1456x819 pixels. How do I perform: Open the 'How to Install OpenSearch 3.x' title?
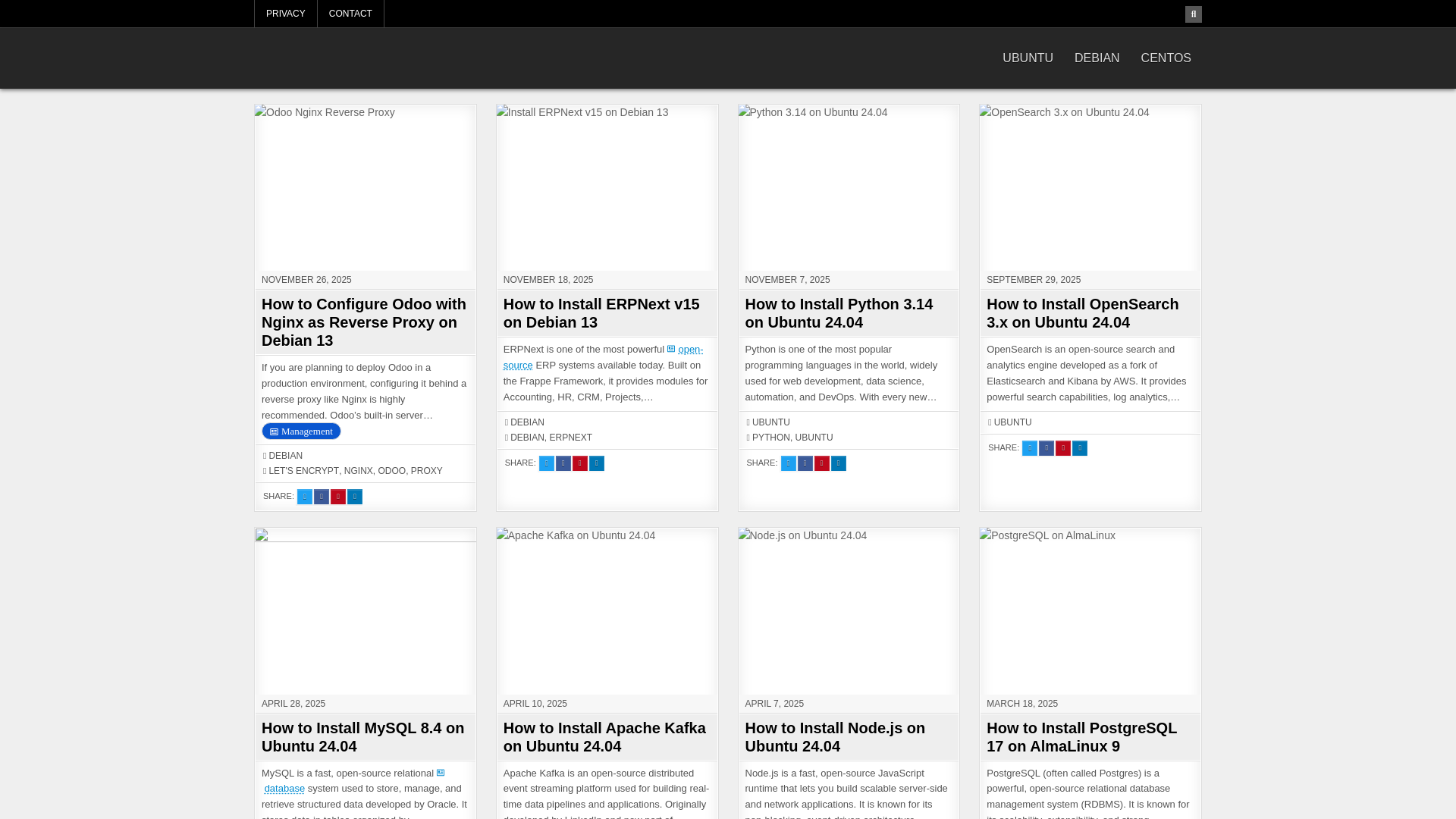pos(1082,313)
